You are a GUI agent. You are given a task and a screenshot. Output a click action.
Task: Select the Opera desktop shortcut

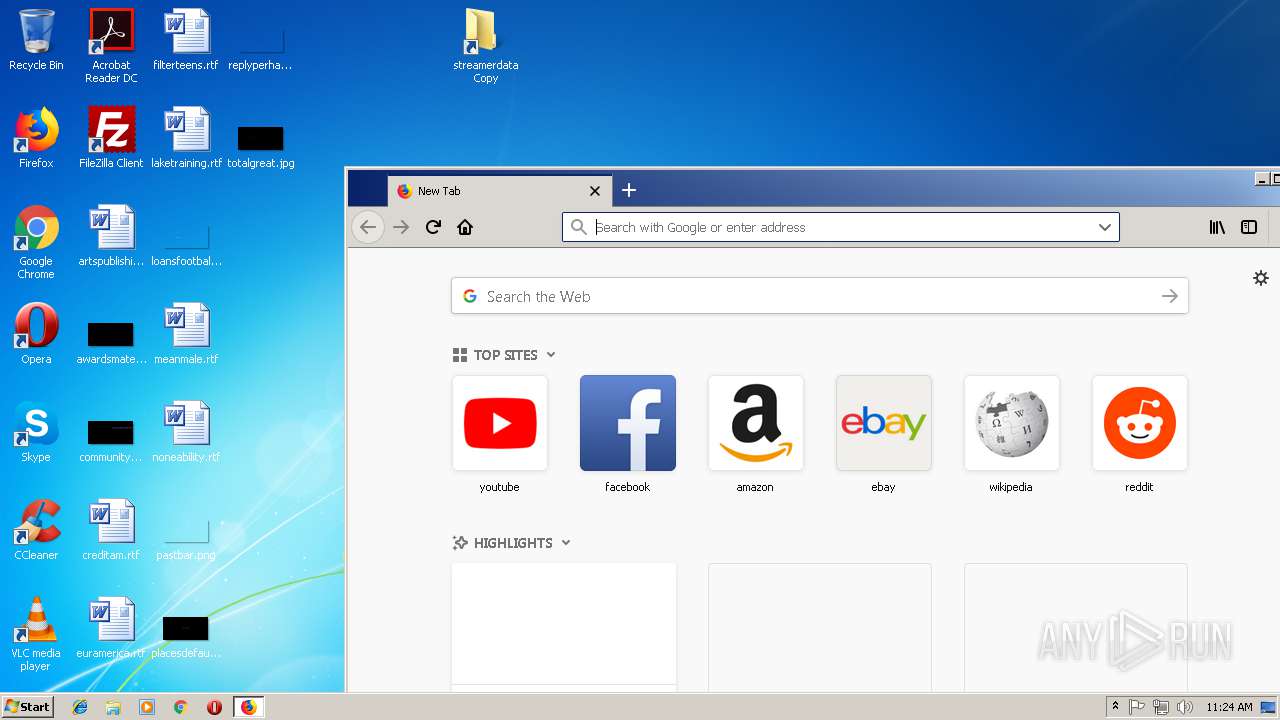36,334
